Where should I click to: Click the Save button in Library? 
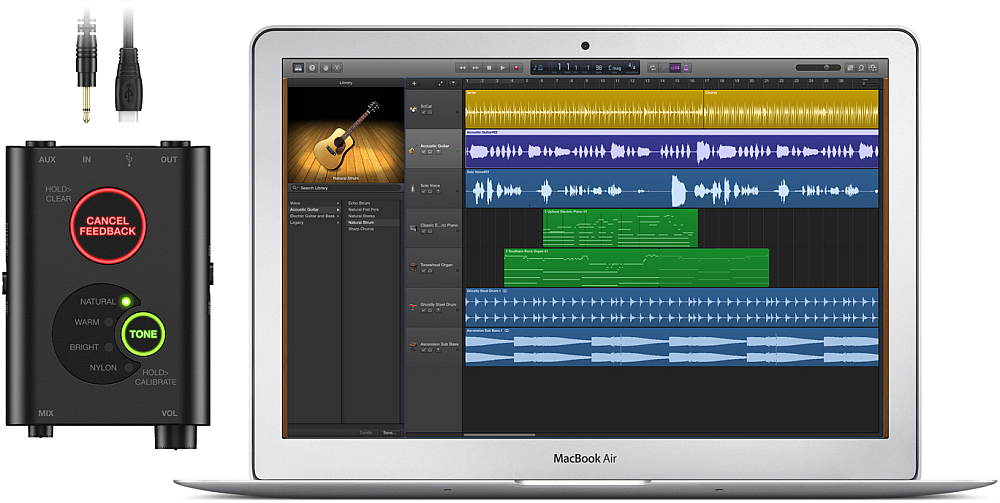[389, 432]
